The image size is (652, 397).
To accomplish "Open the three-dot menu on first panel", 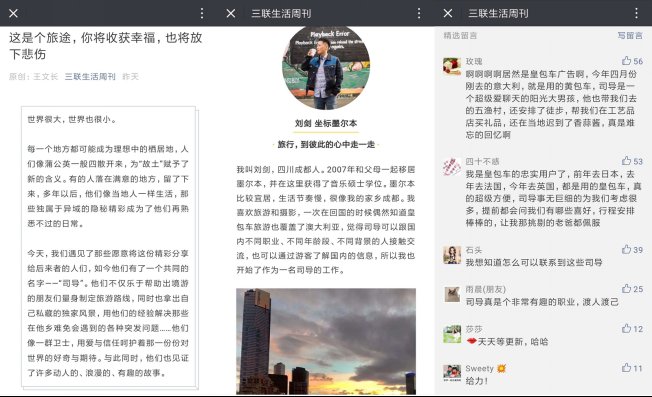I will tap(202, 13).
